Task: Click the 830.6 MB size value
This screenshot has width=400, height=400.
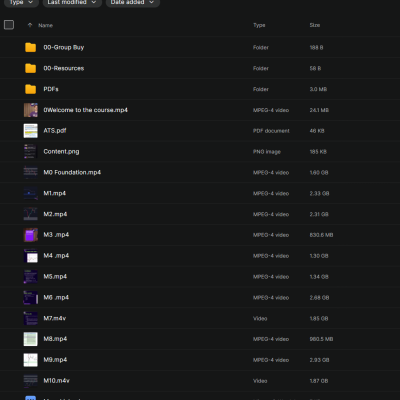Action: point(321,235)
